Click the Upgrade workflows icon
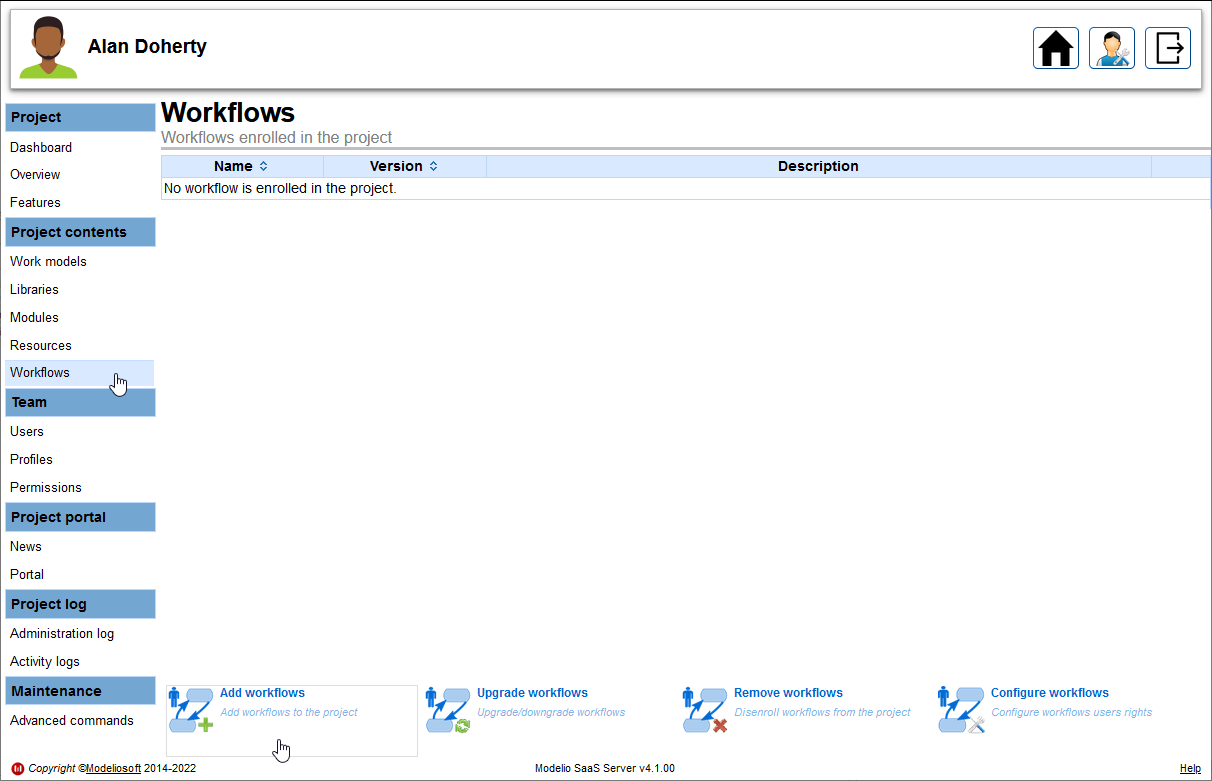 pyautogui.click(x=448, y=710)
